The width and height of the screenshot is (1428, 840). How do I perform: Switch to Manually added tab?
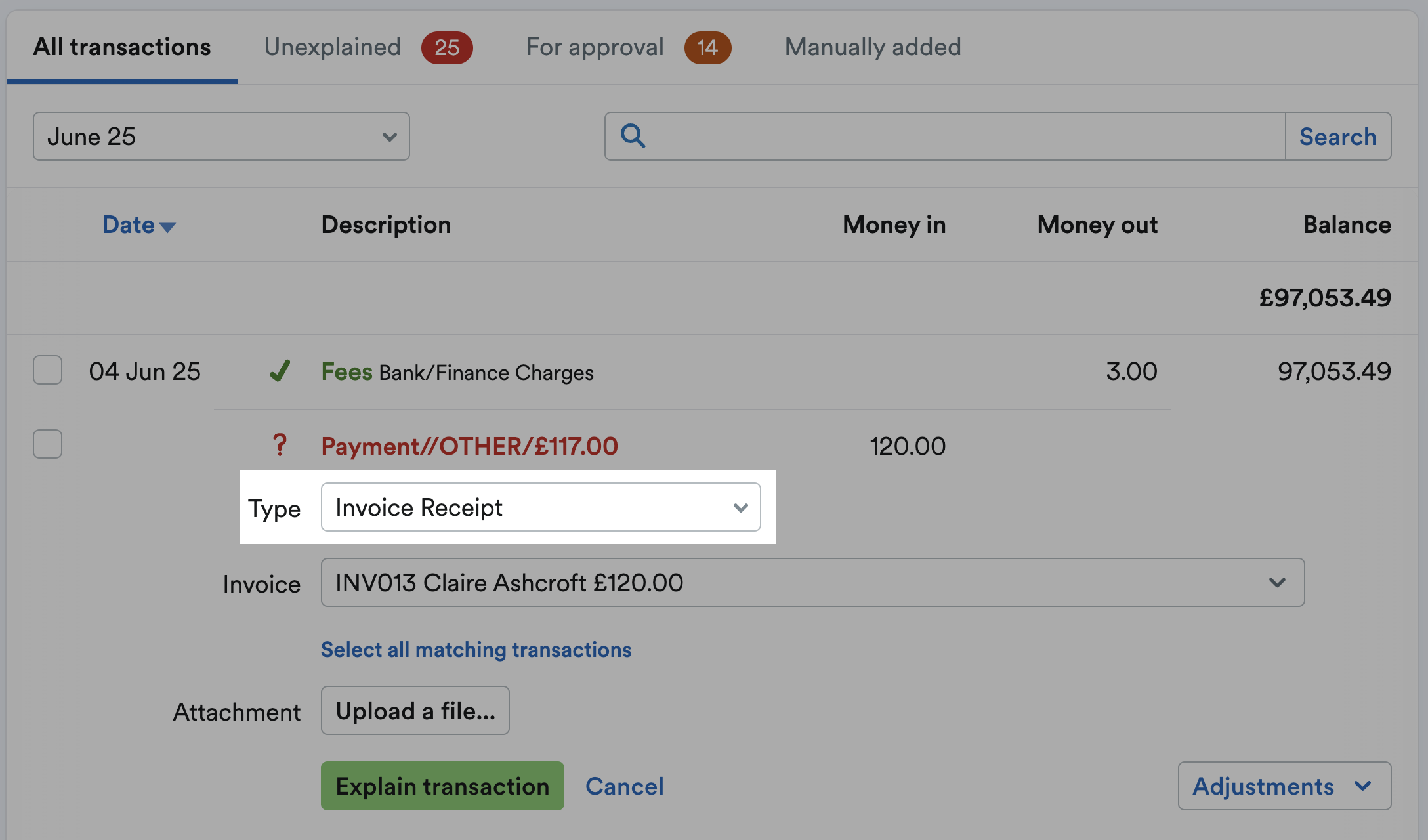873,47
